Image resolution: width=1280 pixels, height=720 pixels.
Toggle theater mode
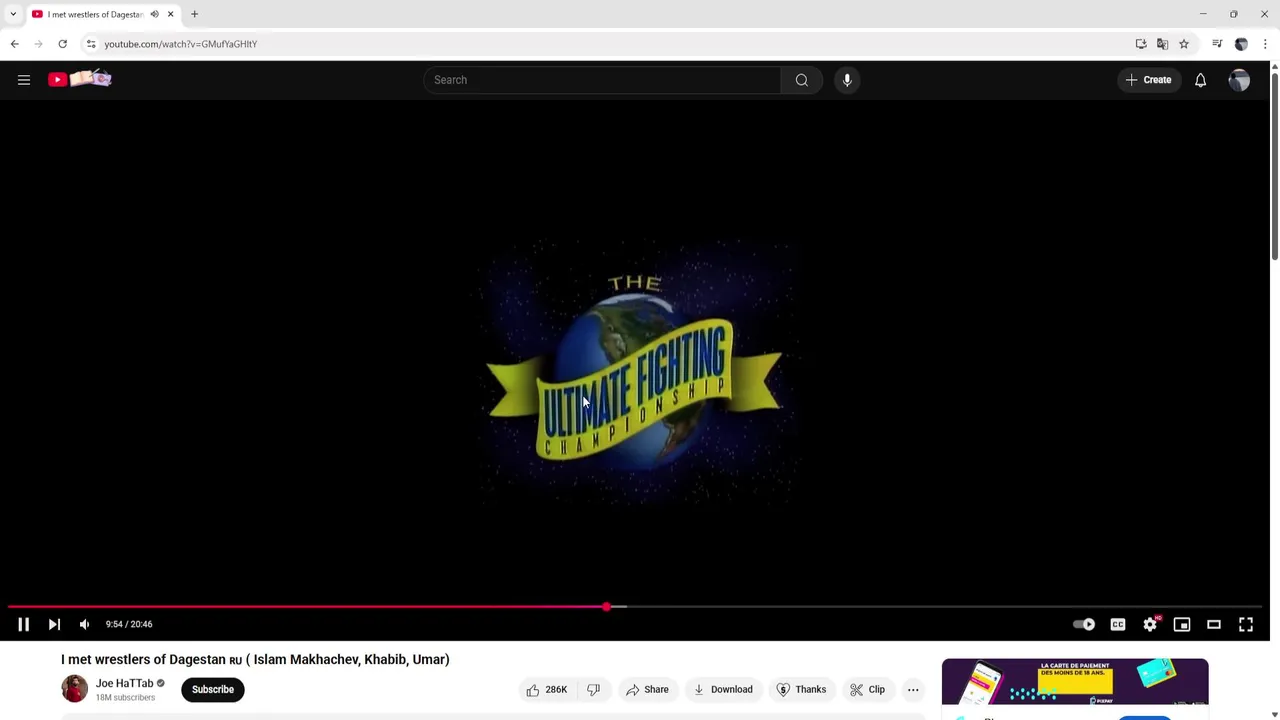(1214, 624)
